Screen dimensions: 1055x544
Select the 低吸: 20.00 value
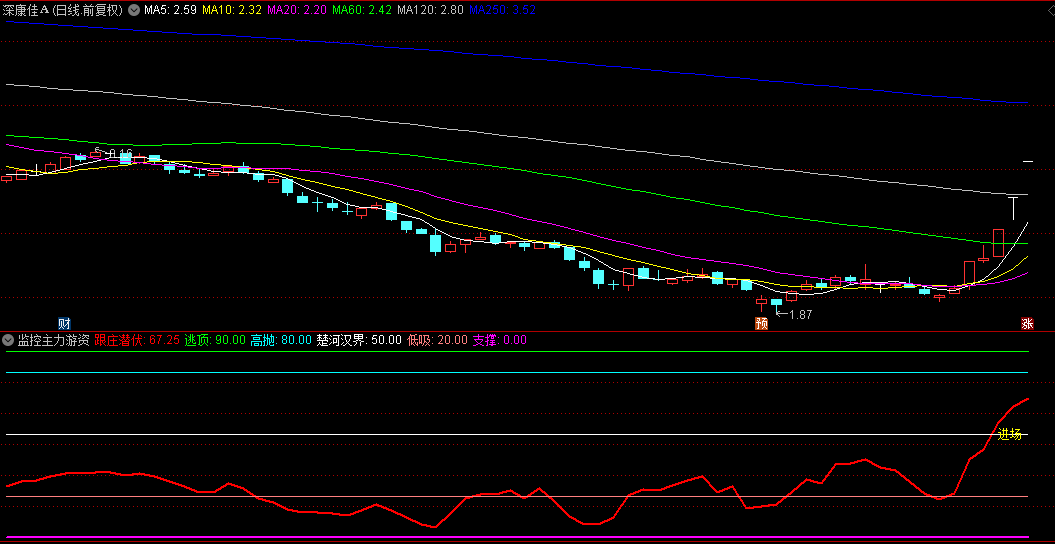(437, 340)
